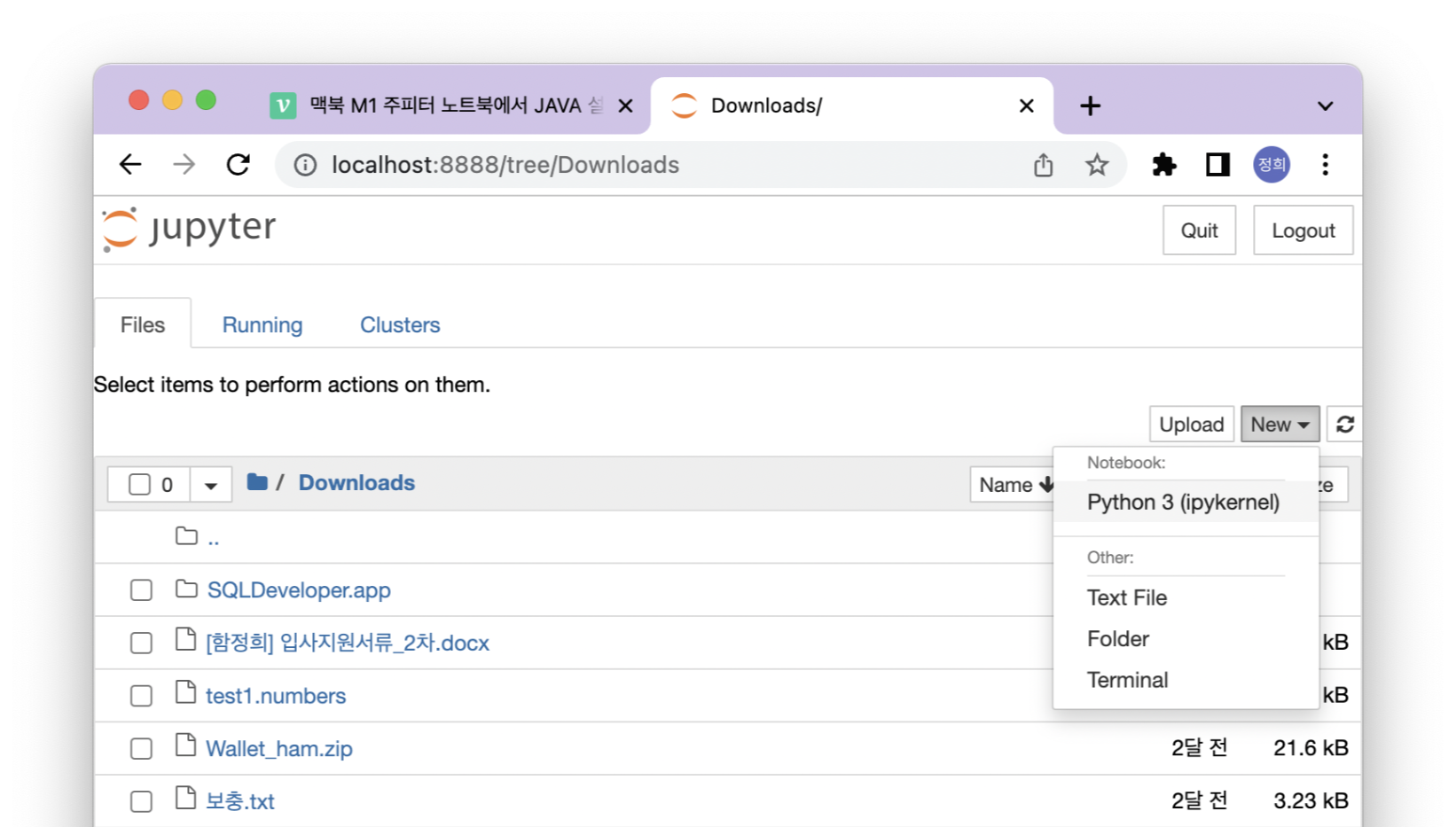Image resolution: width=1456 pixels, height=827 pixels.
Task: Click the file icon for test1.numbers
Action: 185,692
